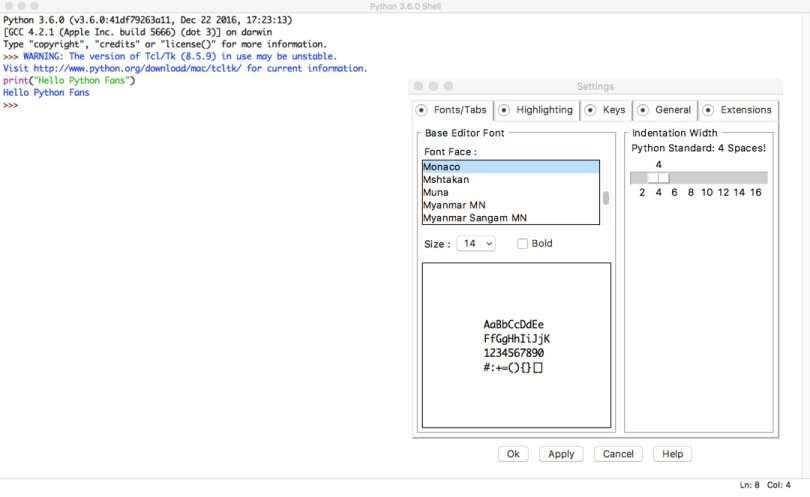
Task: Enable the Bold checkbox
Action: 522,244
